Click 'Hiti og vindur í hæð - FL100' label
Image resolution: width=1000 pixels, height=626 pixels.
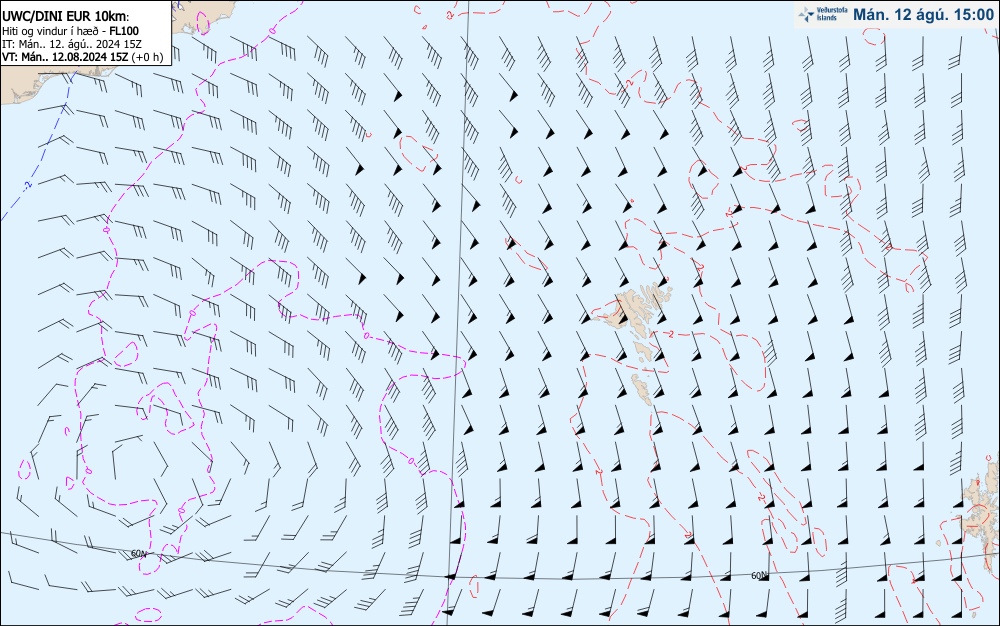70,31
